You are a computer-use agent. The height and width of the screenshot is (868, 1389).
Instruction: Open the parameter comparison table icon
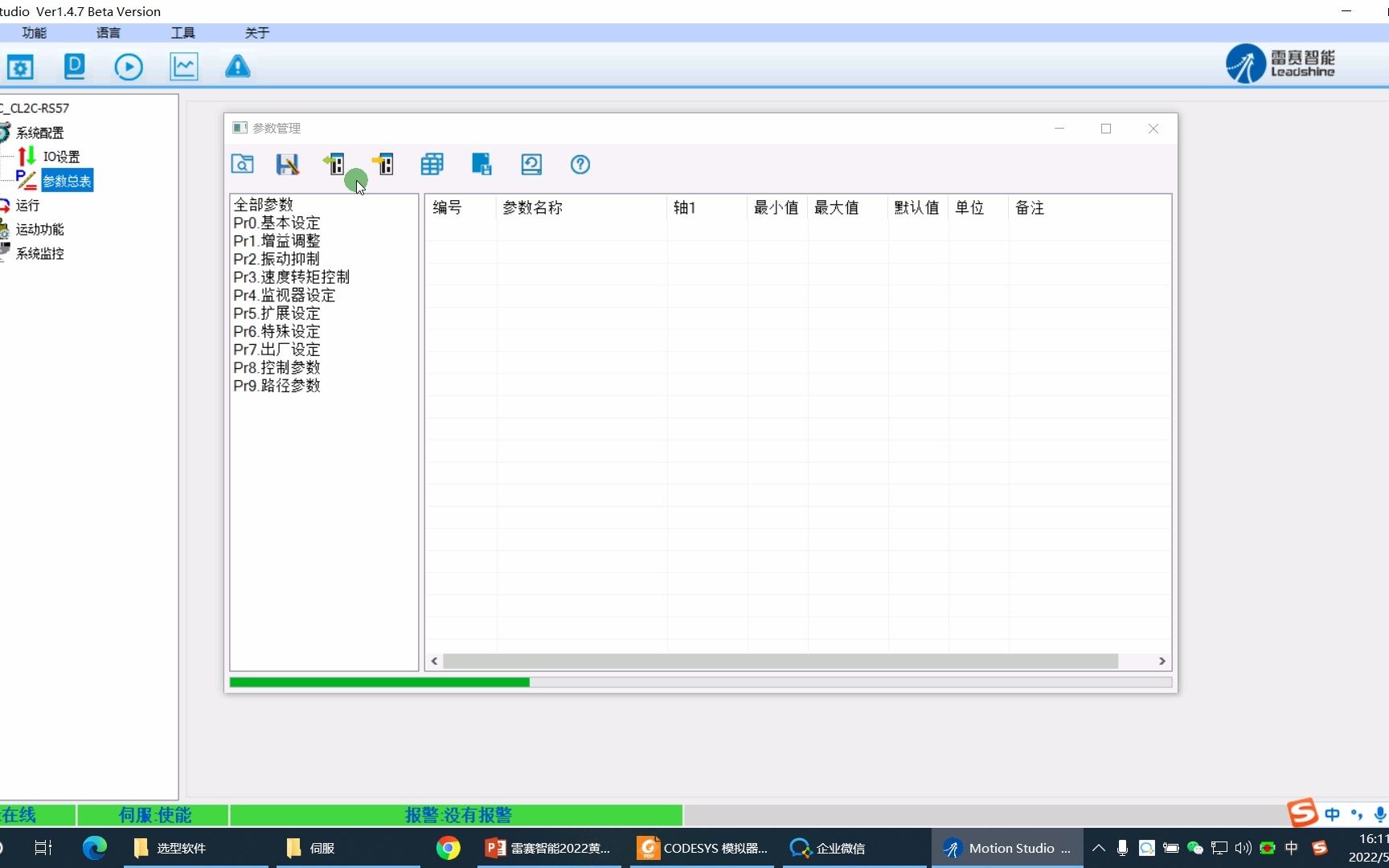click(x=432, y=164)
